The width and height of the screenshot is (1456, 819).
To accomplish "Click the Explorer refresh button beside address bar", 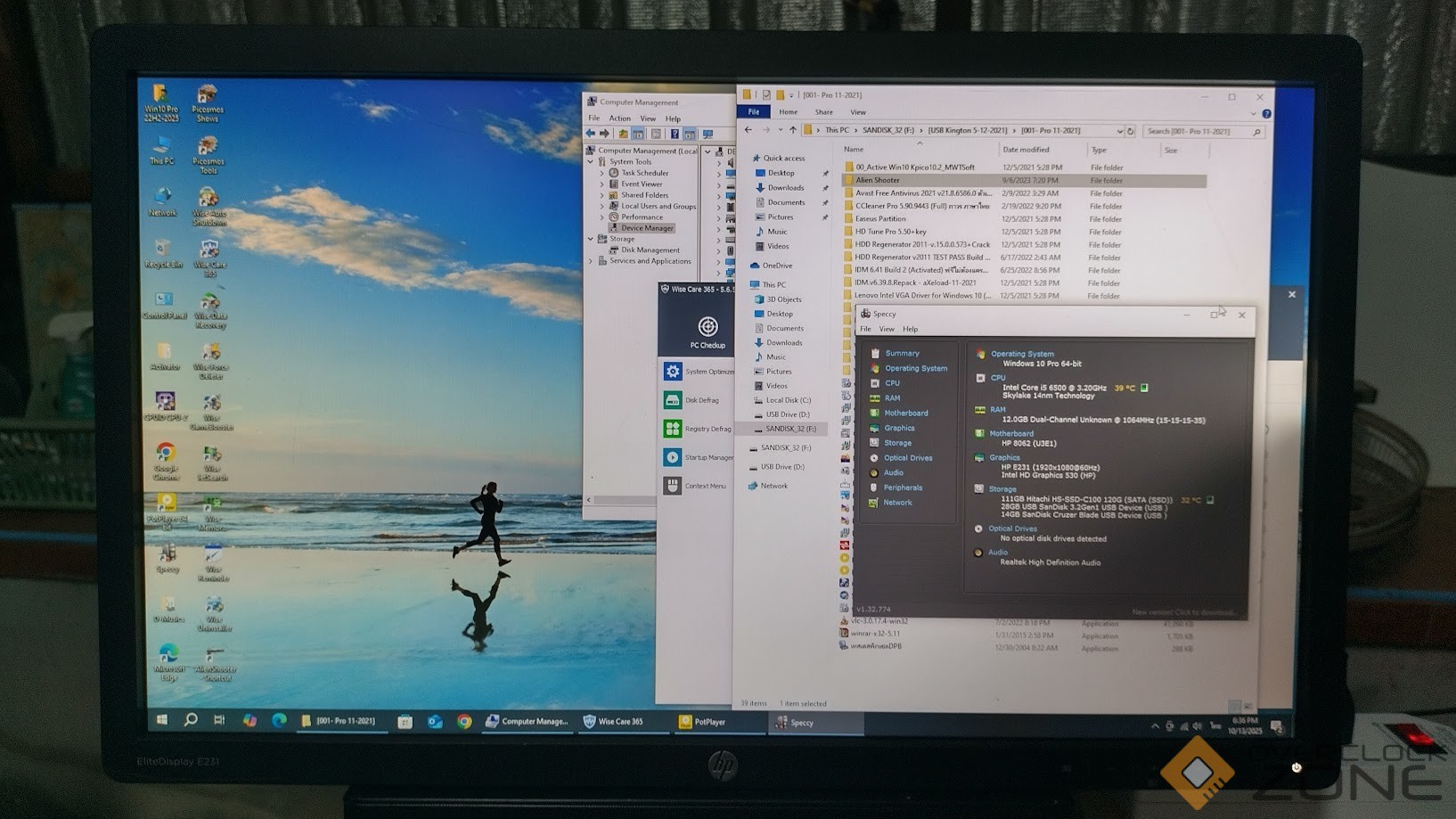I will click(x=1131, y=131).
